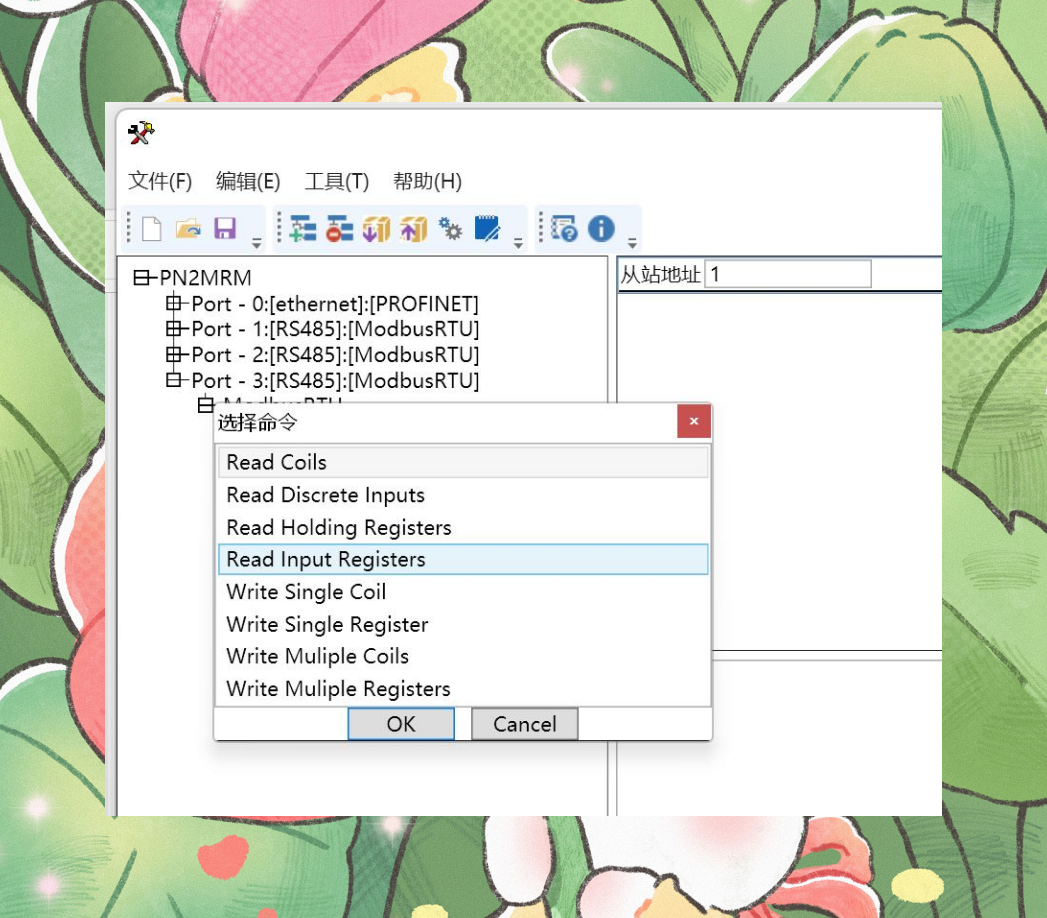Open the file toolbar overflow arrow
Viewport: 1047px width, 918px height.
[x=256, y=243]
